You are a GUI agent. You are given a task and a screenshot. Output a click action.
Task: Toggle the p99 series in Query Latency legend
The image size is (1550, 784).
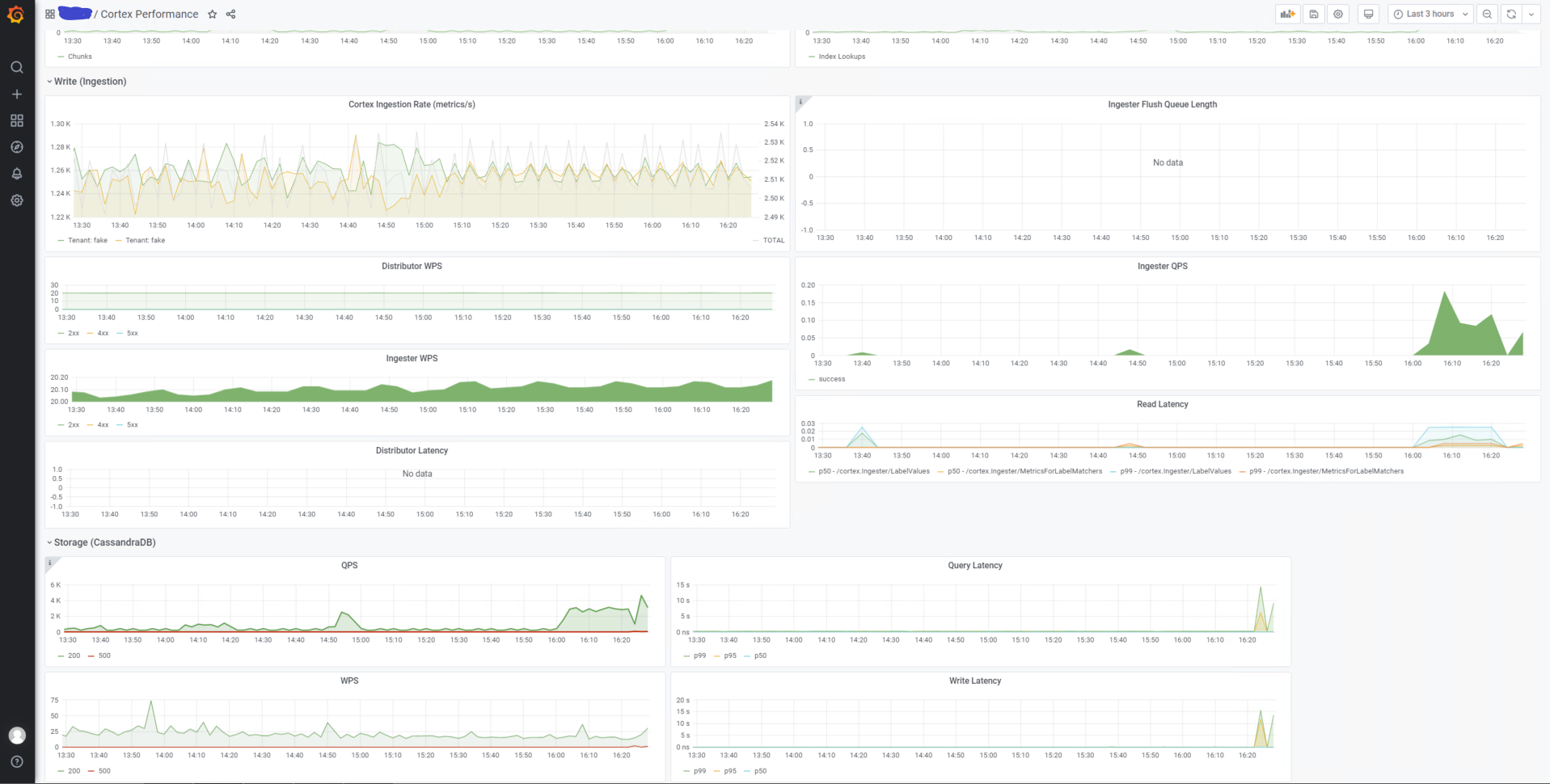[699, 655]
